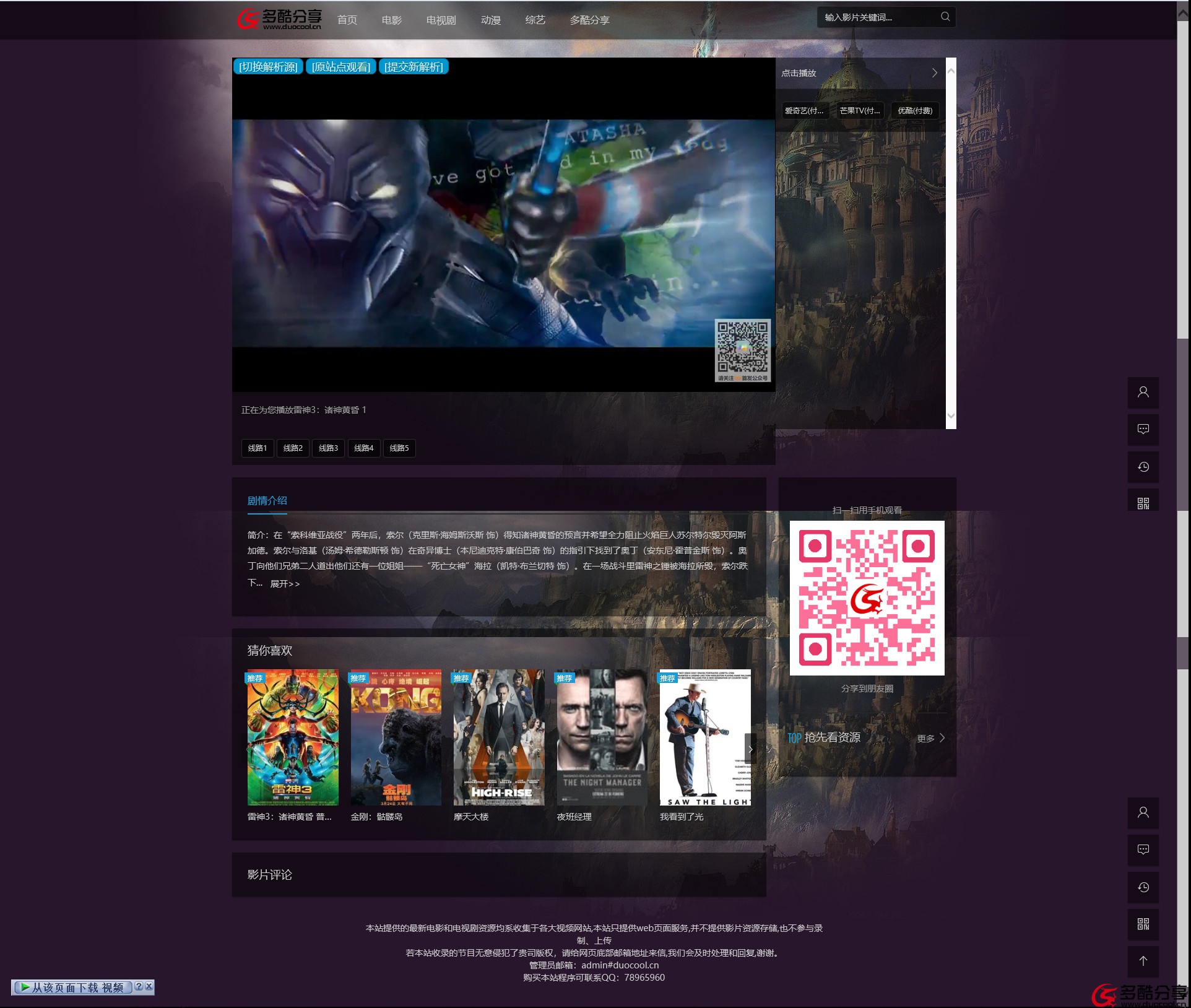1191x1008 pixels.
Task: Click [提交新解析] button
Action: point(414,66)
